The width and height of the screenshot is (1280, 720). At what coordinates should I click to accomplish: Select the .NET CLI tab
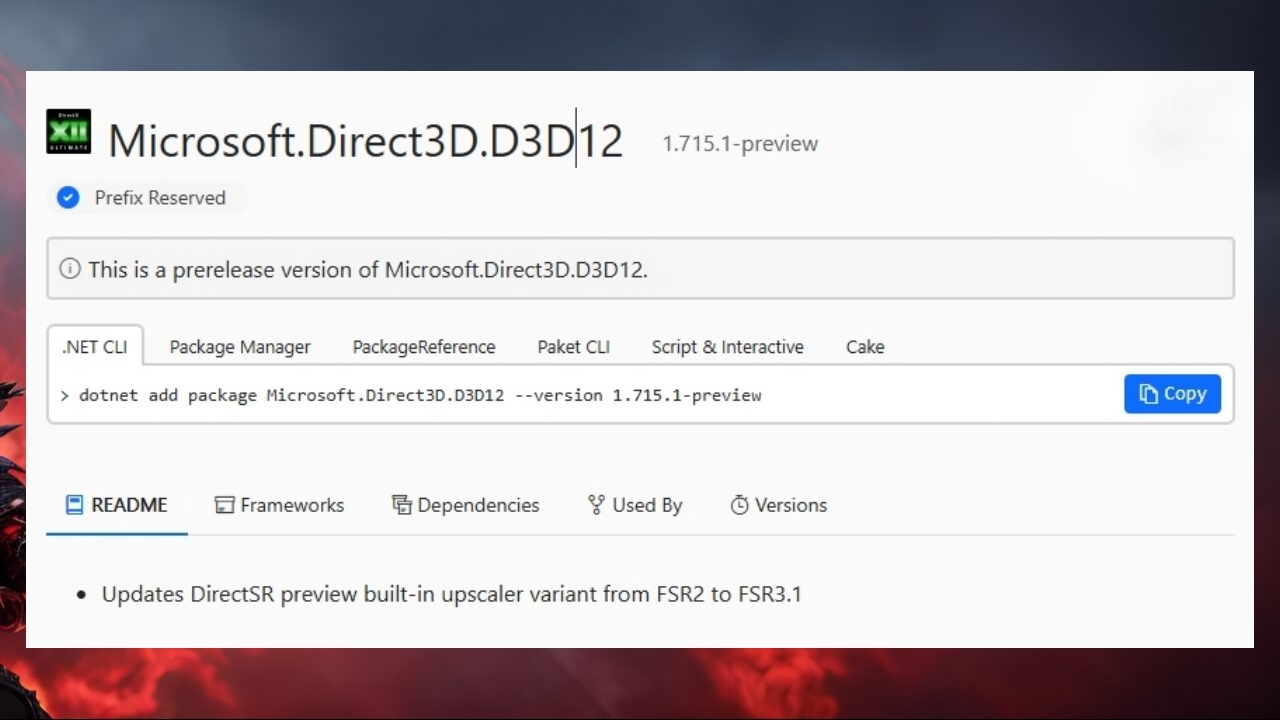pyautogui.click(x=95, y=347)
